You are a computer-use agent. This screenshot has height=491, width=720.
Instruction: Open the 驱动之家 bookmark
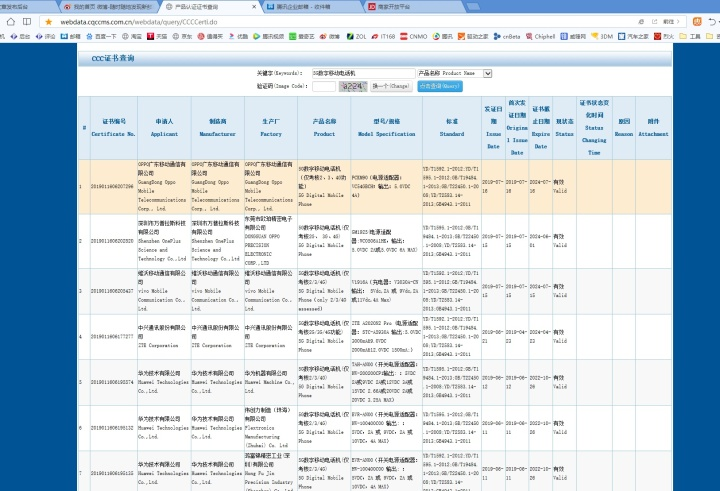coord(473,36)
